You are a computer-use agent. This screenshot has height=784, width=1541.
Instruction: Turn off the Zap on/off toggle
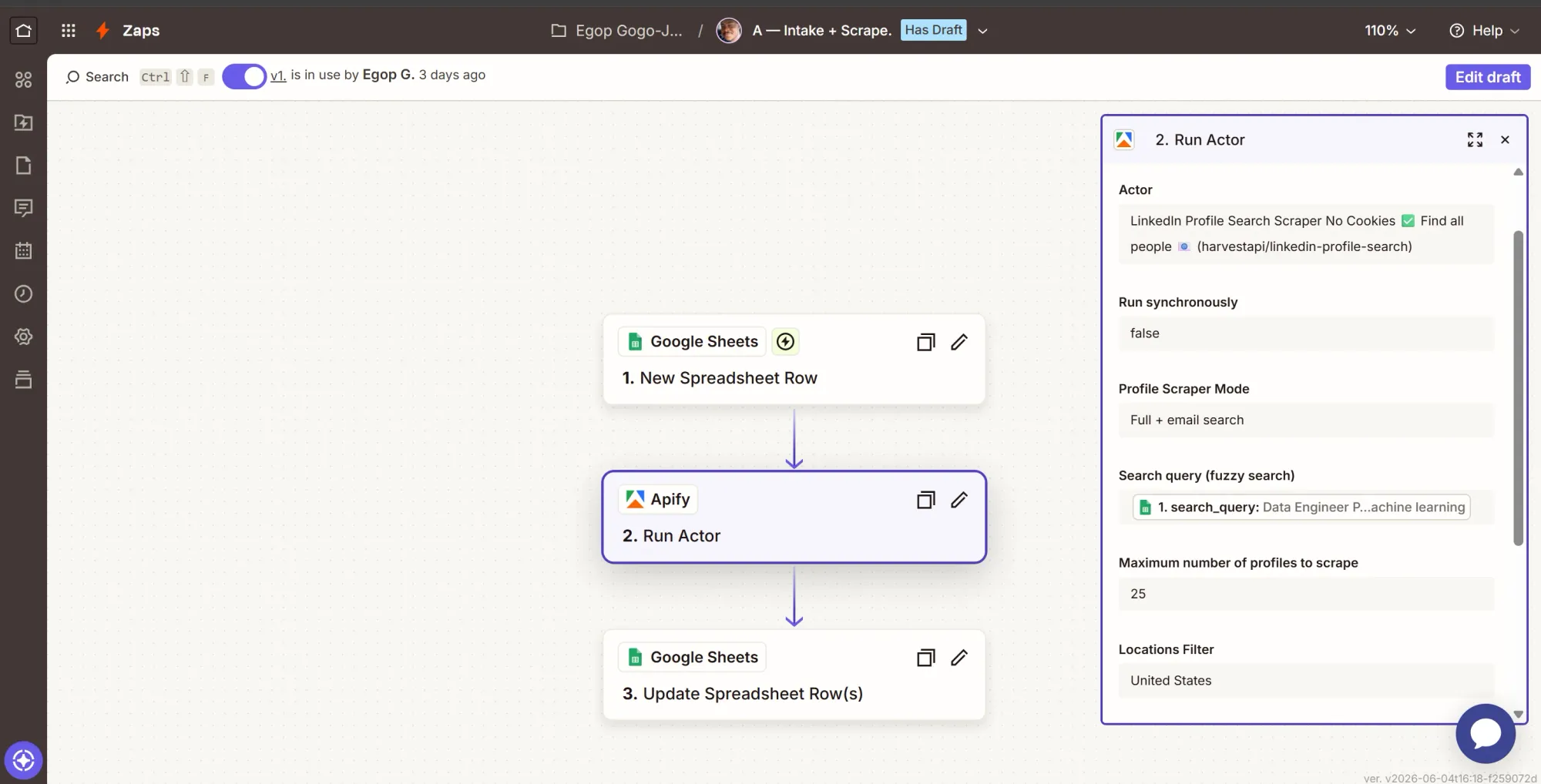click(244, 76)
